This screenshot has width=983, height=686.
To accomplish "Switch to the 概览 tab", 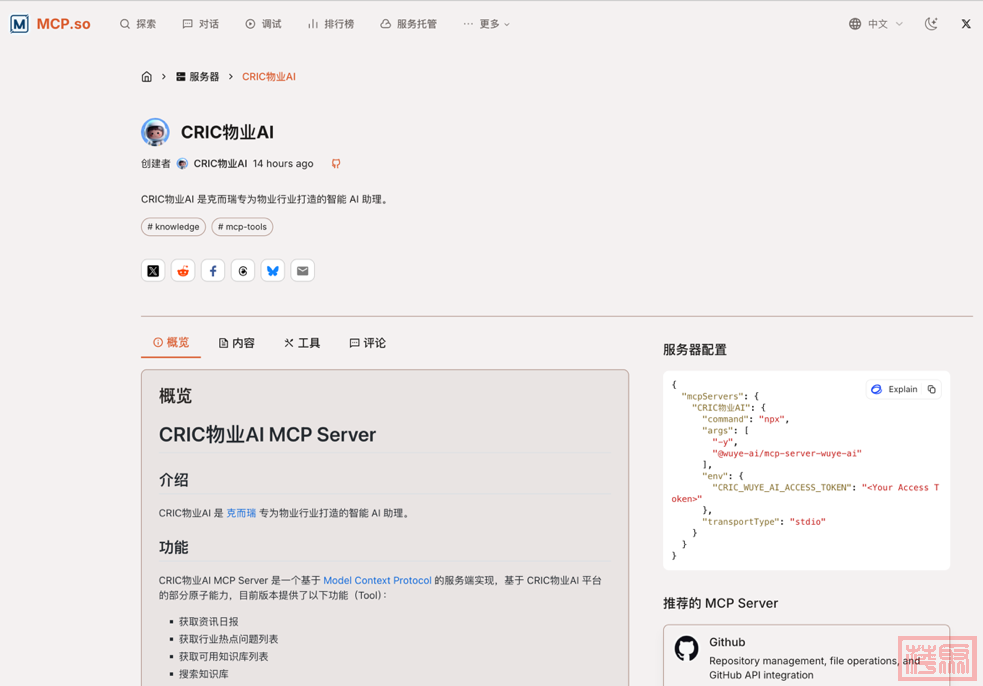I will (x=171, y=342).
